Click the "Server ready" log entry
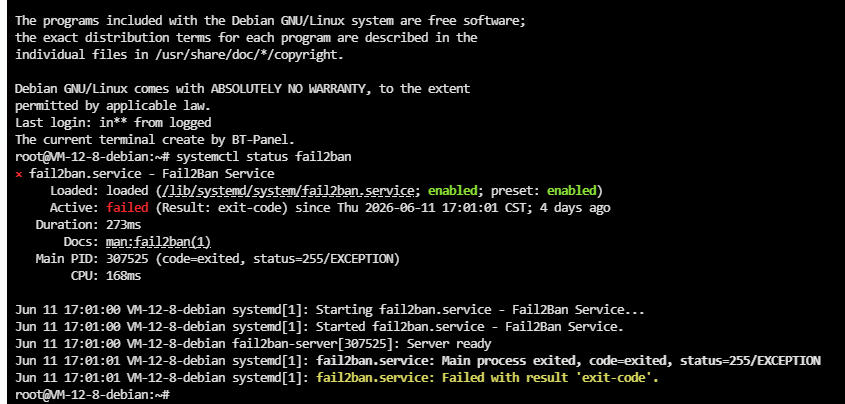This screenshot has height=404, width=845. pos(449,344)
